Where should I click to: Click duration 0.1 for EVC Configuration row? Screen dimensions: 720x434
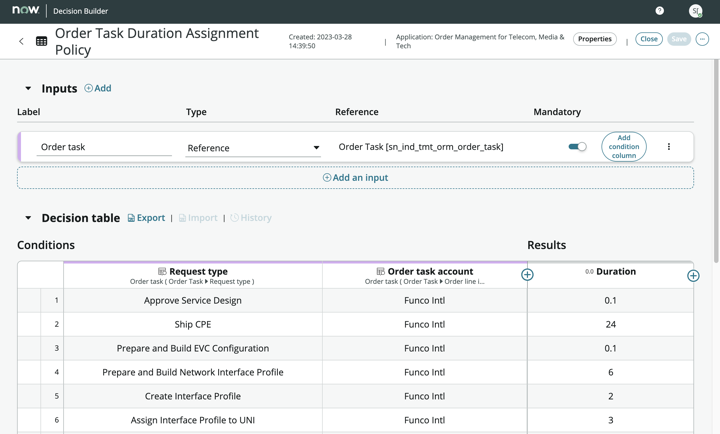point(610,348)
